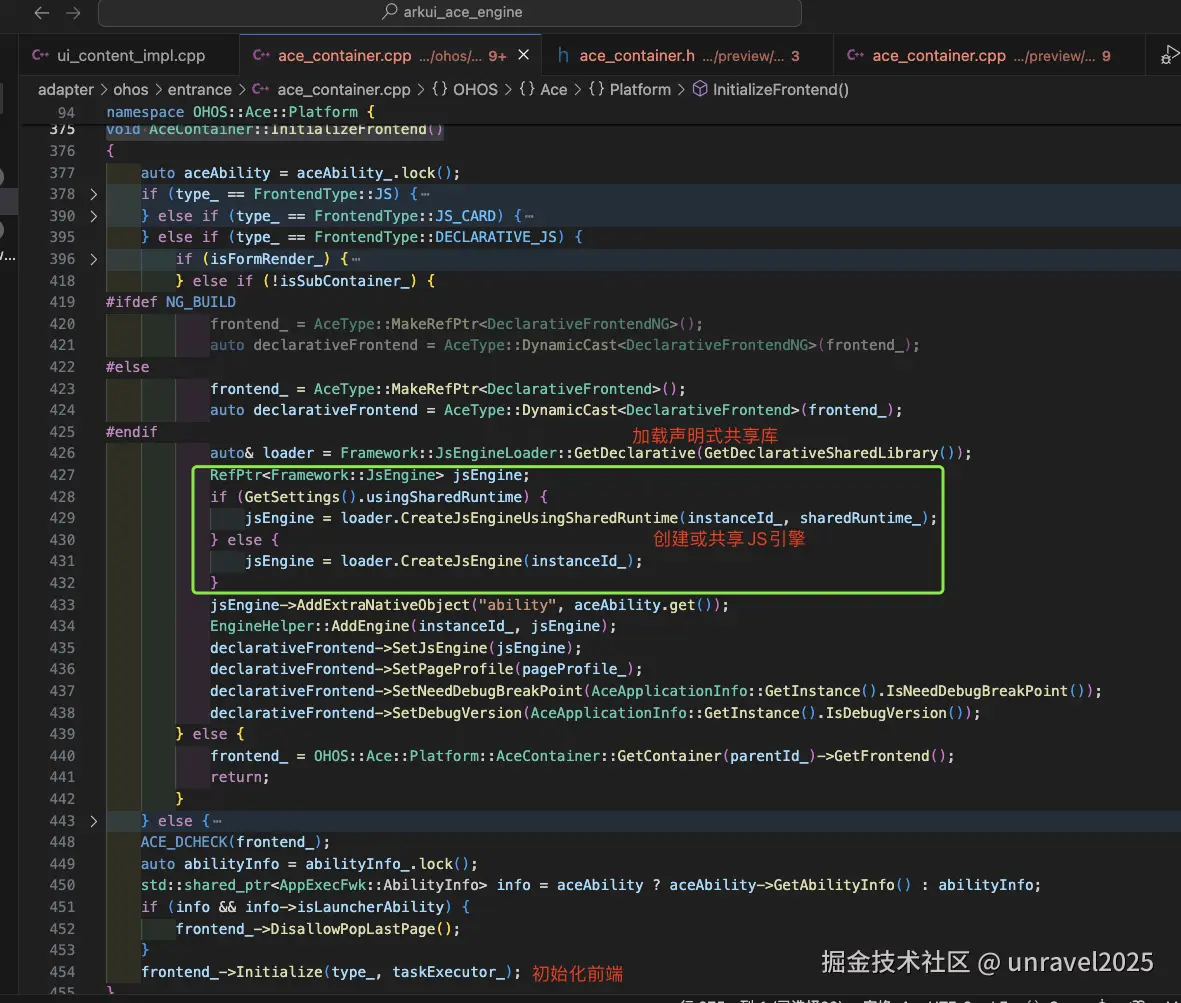The height and width of the screenshot is (1003, 1181).
Task: Click 'ACE_DCHECK' on line 448
Action: pos(184,843)
